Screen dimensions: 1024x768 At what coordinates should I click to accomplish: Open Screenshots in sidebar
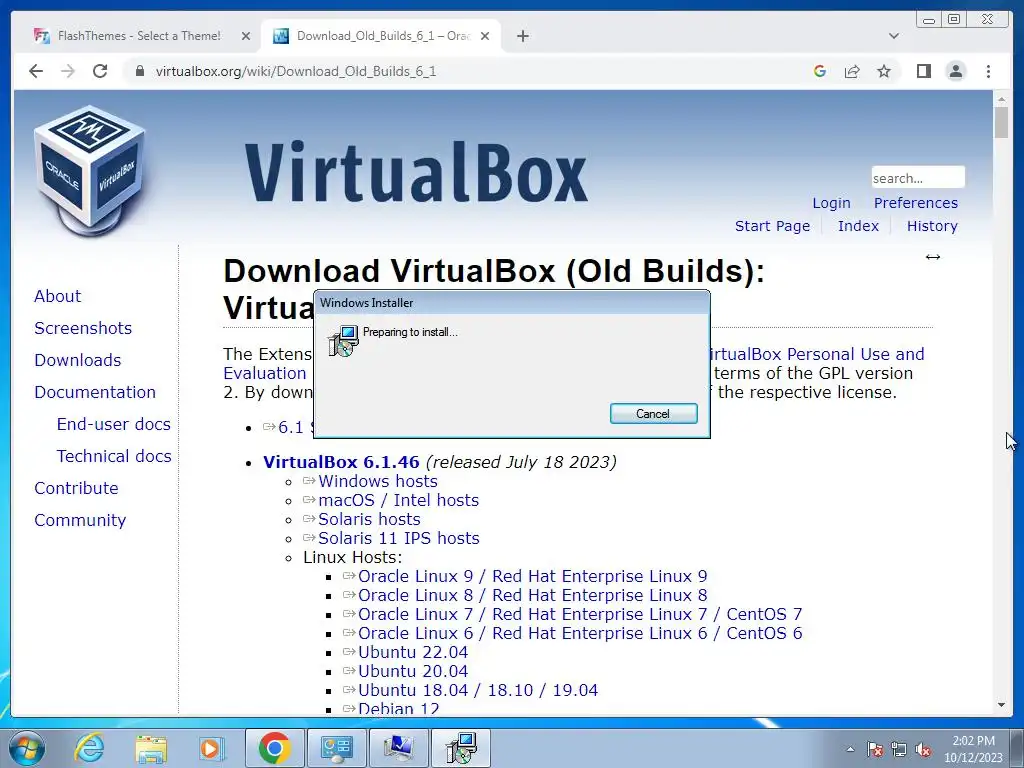(83, 328)
